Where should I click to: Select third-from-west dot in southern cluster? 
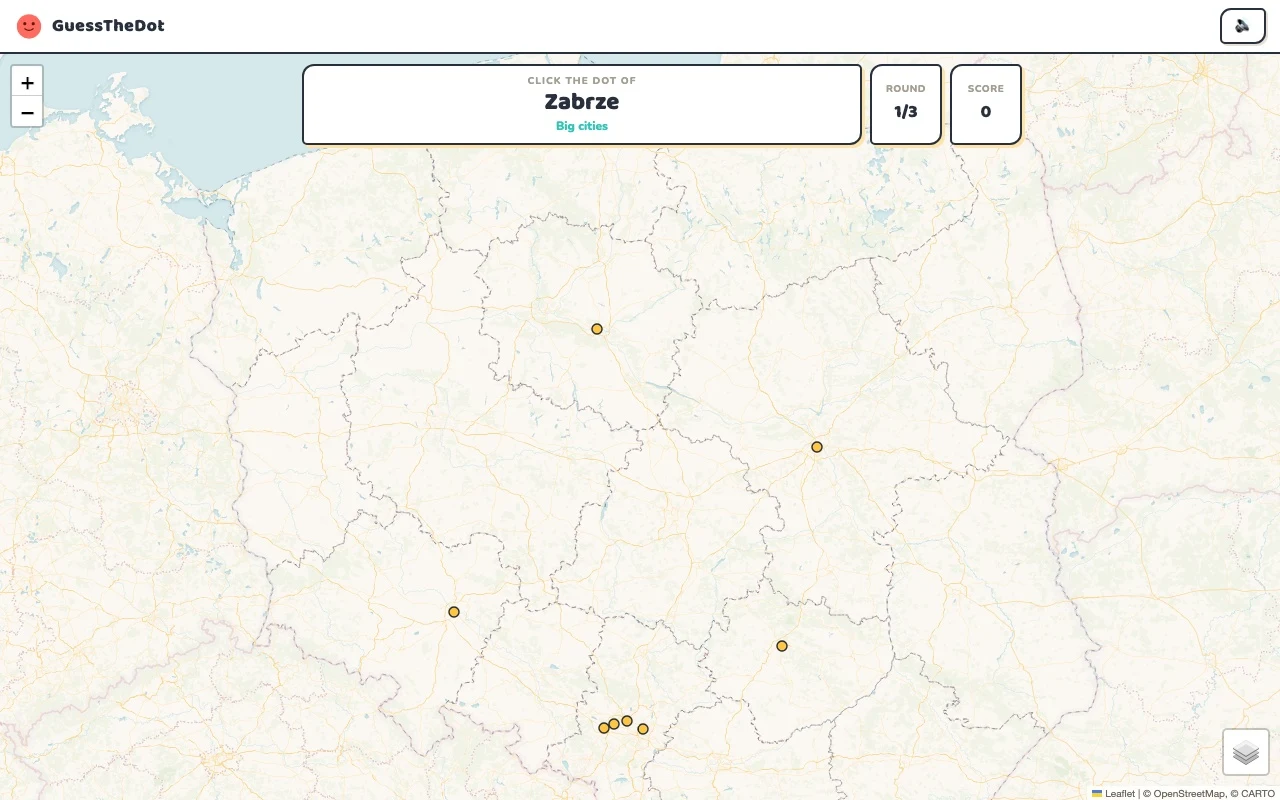(x=627, y=721)
